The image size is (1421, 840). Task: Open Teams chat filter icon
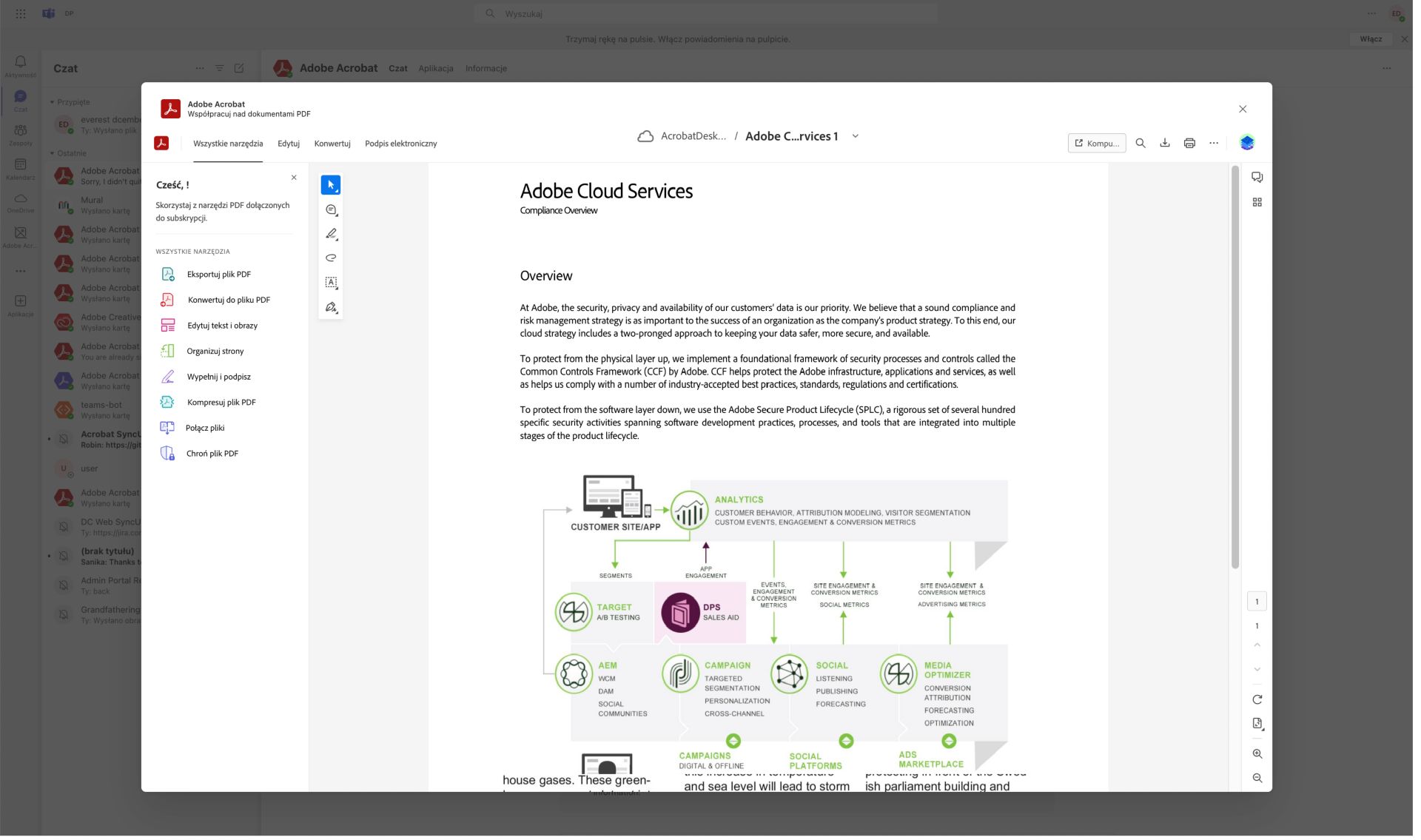pos(221,68)
